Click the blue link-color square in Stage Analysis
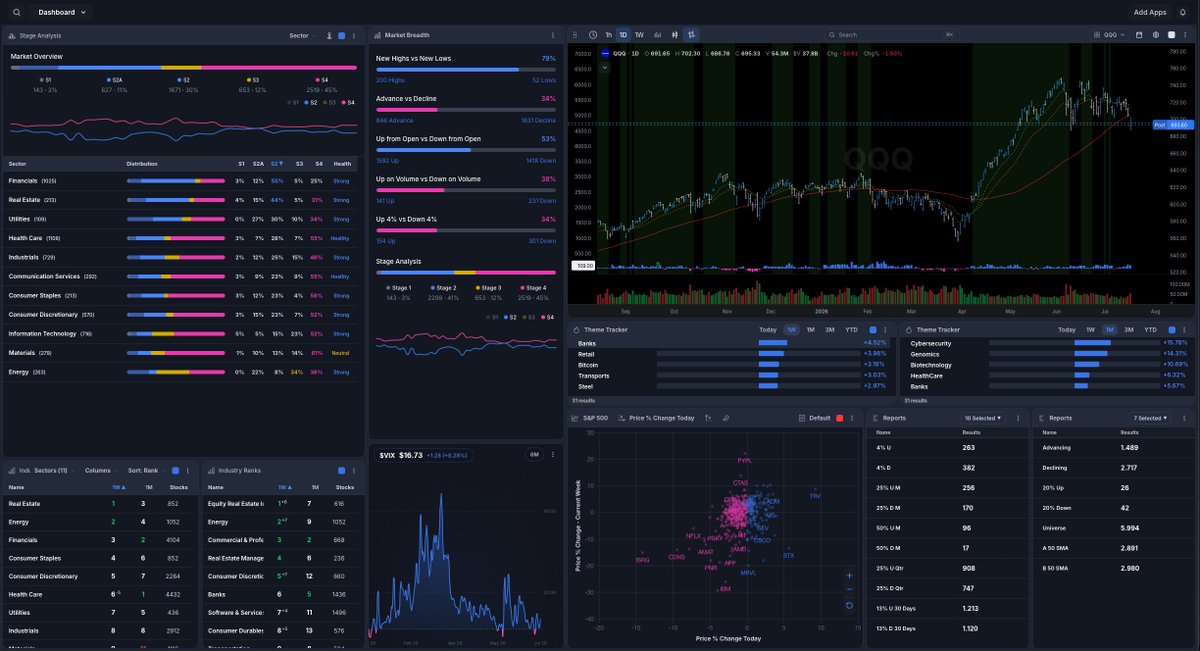Viewport: 1200px width, 651px height. 341,35
